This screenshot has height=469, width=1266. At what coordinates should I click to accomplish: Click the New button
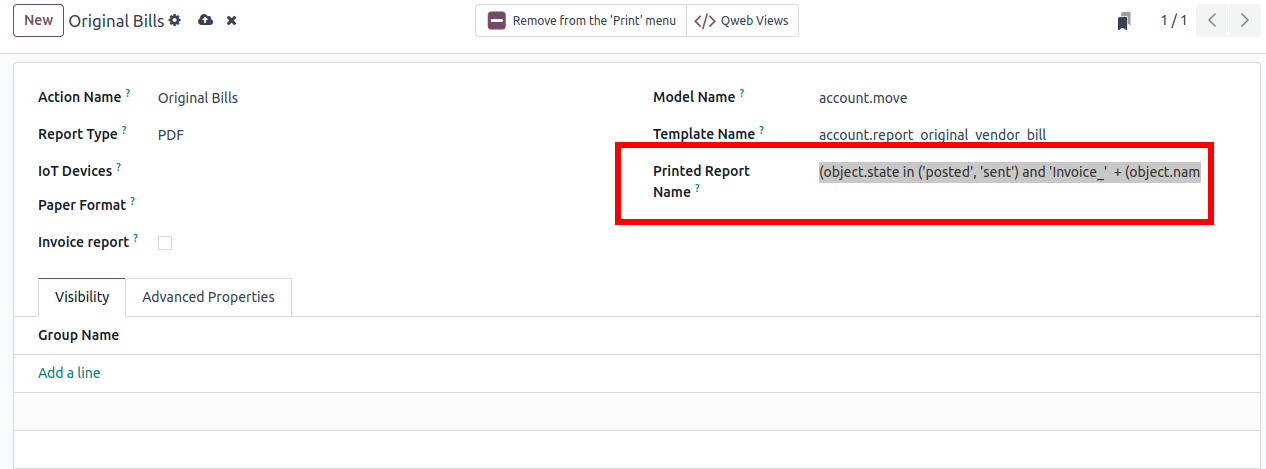pyautogui.click(x=38, y=20)
